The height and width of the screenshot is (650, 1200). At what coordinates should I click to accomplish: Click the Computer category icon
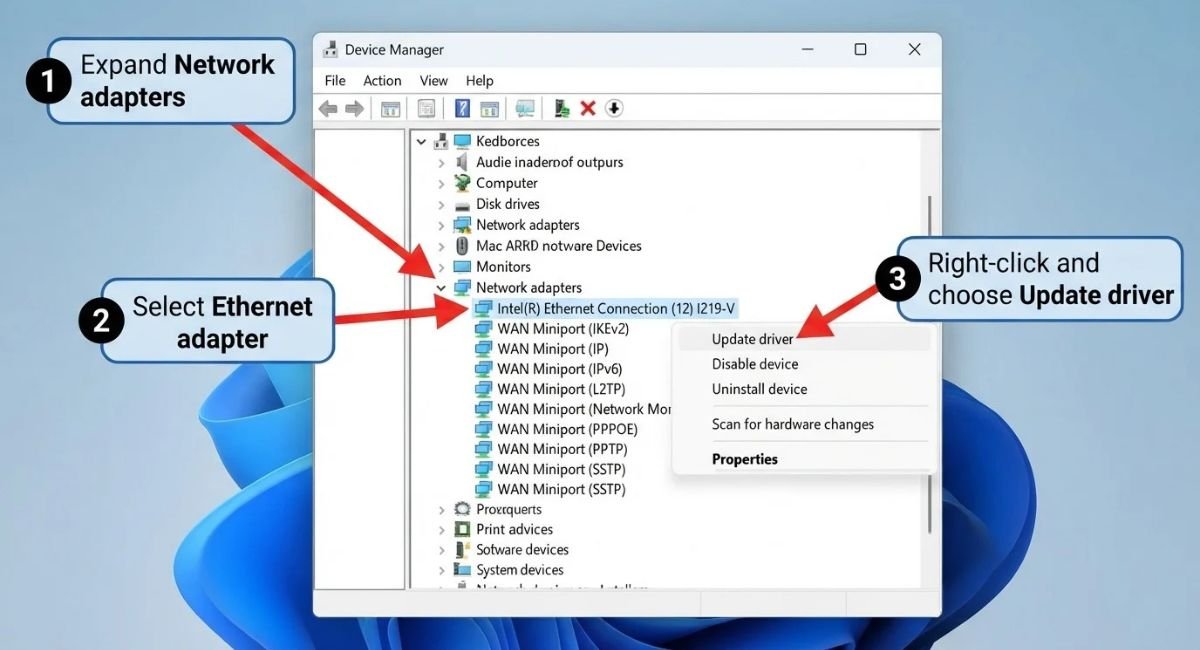462,183
